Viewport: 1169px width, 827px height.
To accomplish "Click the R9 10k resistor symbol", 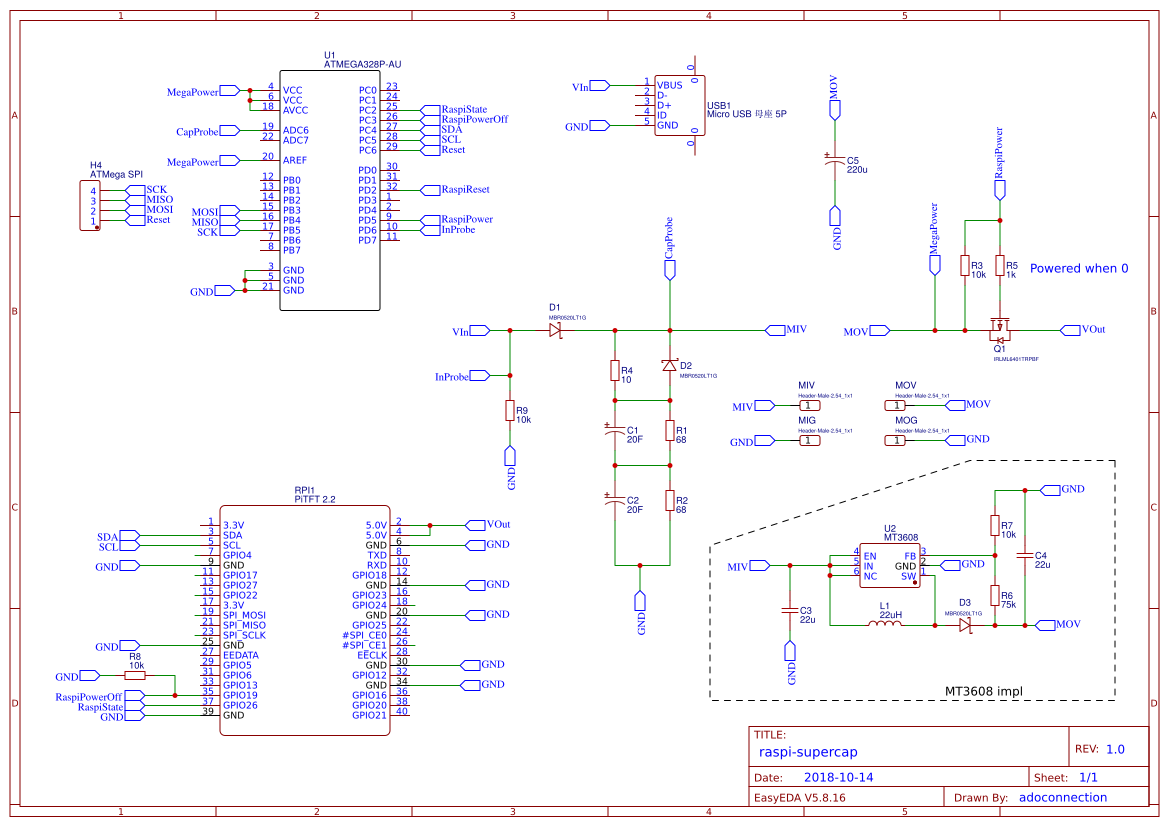I will click(510, 411).
